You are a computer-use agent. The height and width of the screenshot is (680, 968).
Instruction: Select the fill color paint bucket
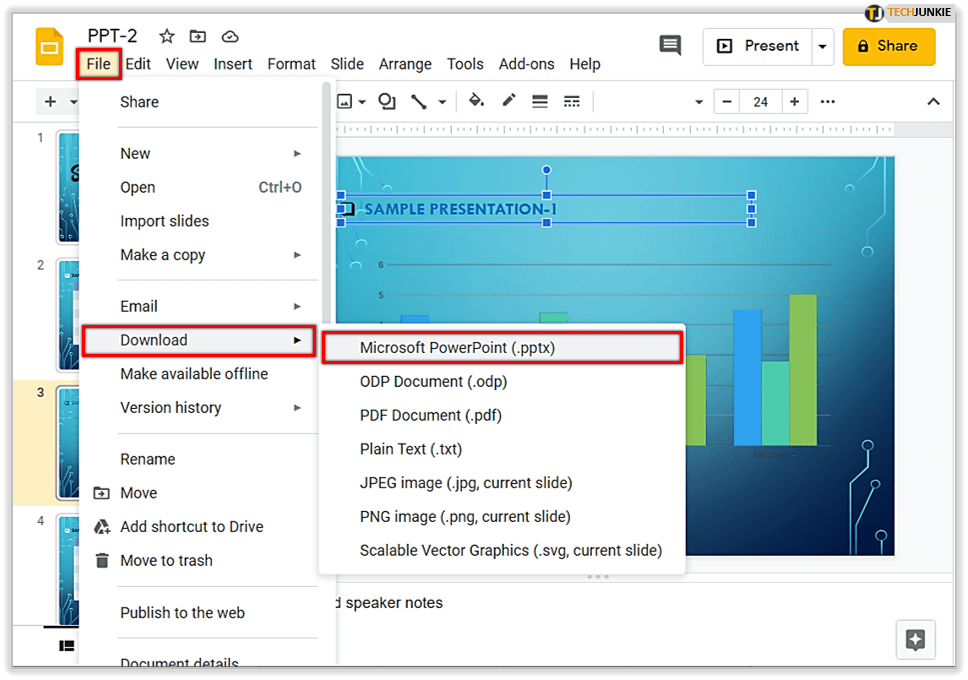(x=476, y=101)
